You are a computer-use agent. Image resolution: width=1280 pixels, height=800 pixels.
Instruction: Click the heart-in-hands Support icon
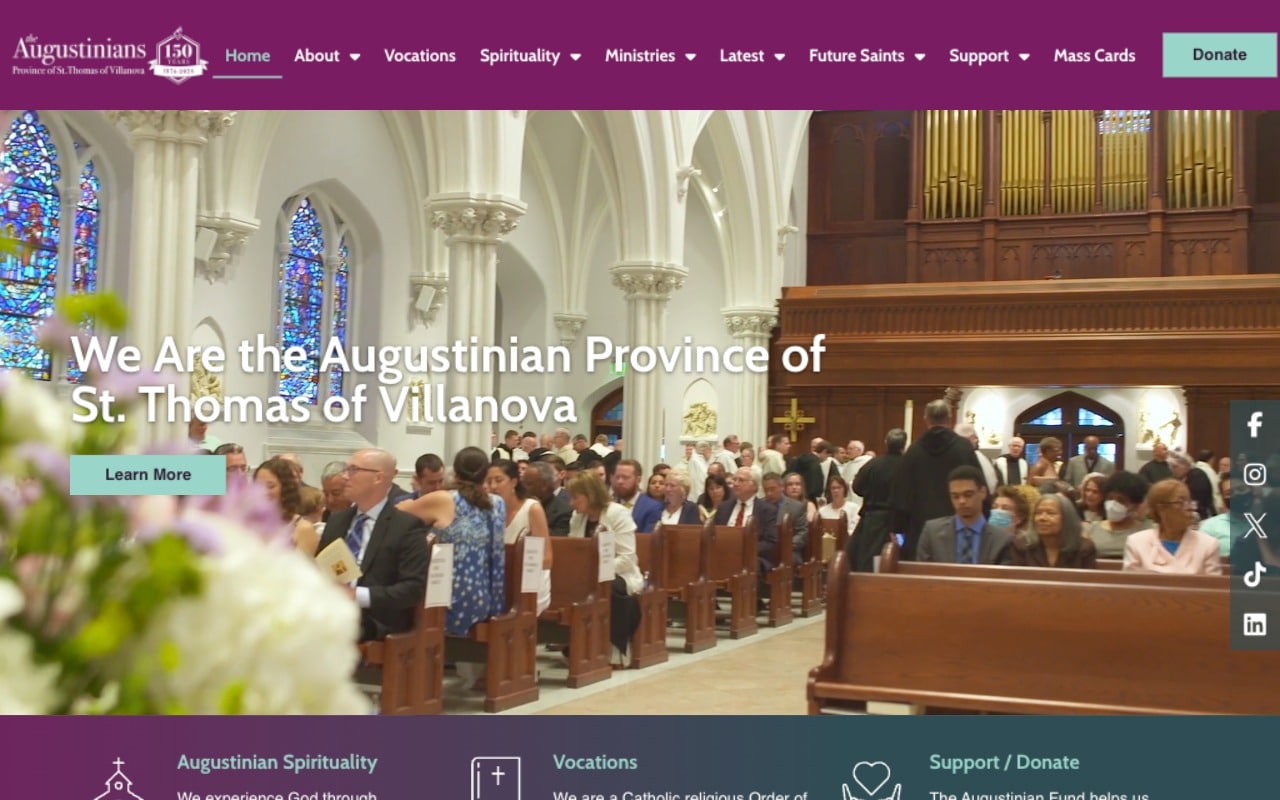[x=871, y=781]
